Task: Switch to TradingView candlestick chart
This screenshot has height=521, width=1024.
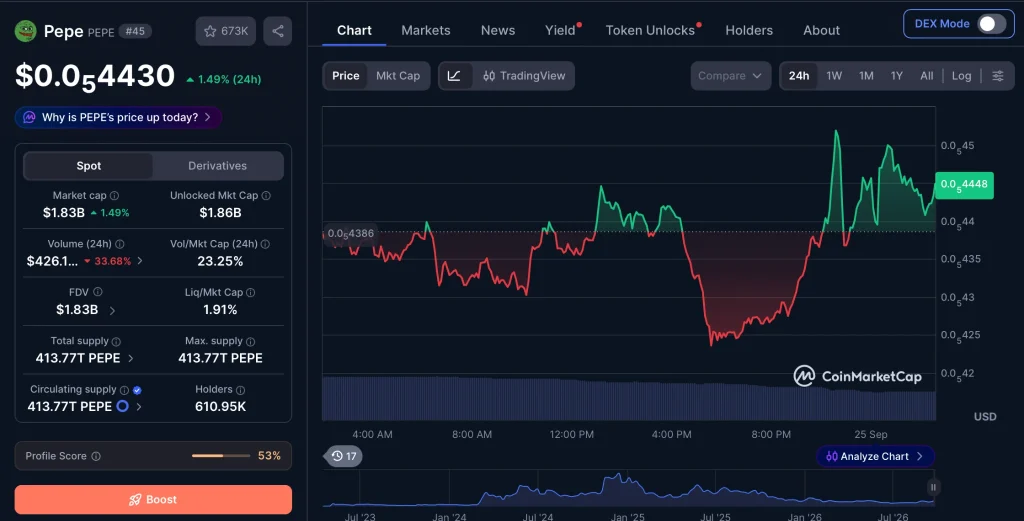Action: [x=524, y=76]
